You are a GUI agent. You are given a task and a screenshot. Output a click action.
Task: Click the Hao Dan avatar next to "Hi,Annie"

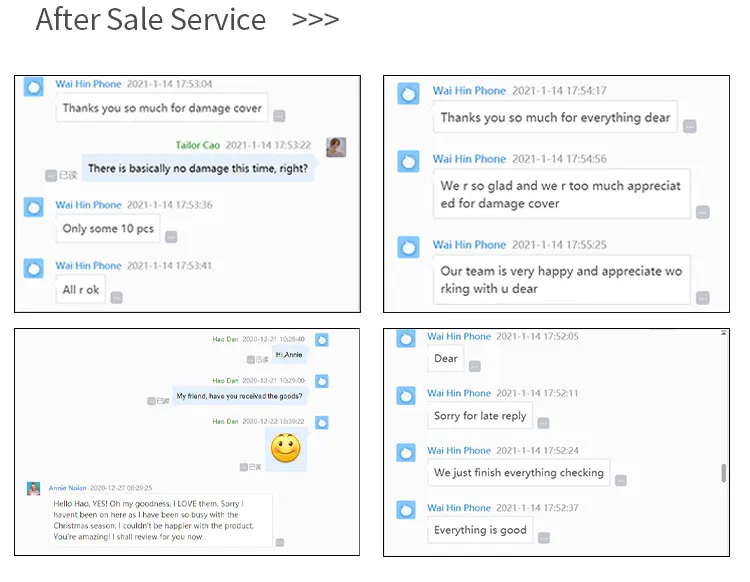(x=322, y=340)
